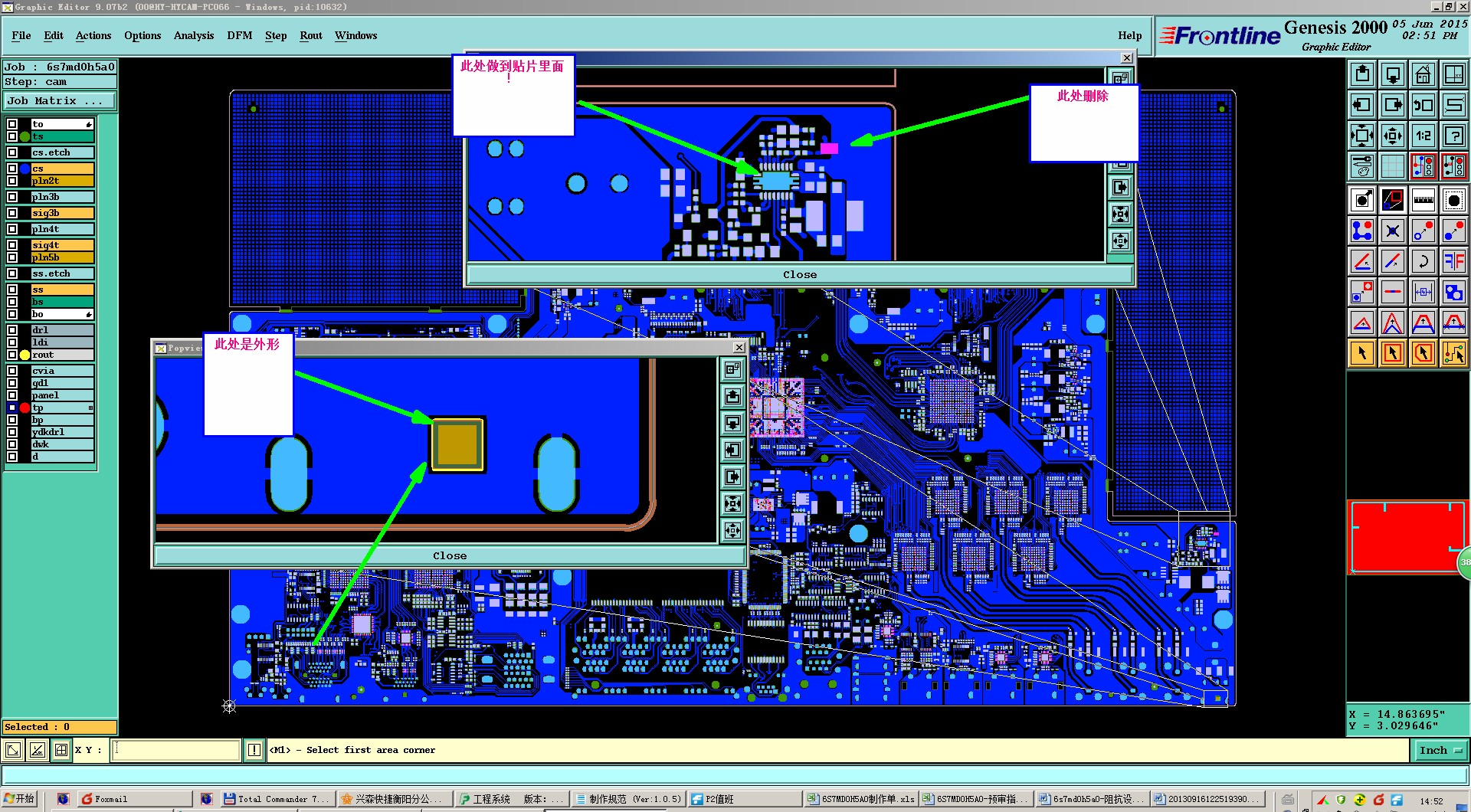Screen dimensions: 1471x812
Task: Click the home view icon
Action: (x=1423, y=74)
